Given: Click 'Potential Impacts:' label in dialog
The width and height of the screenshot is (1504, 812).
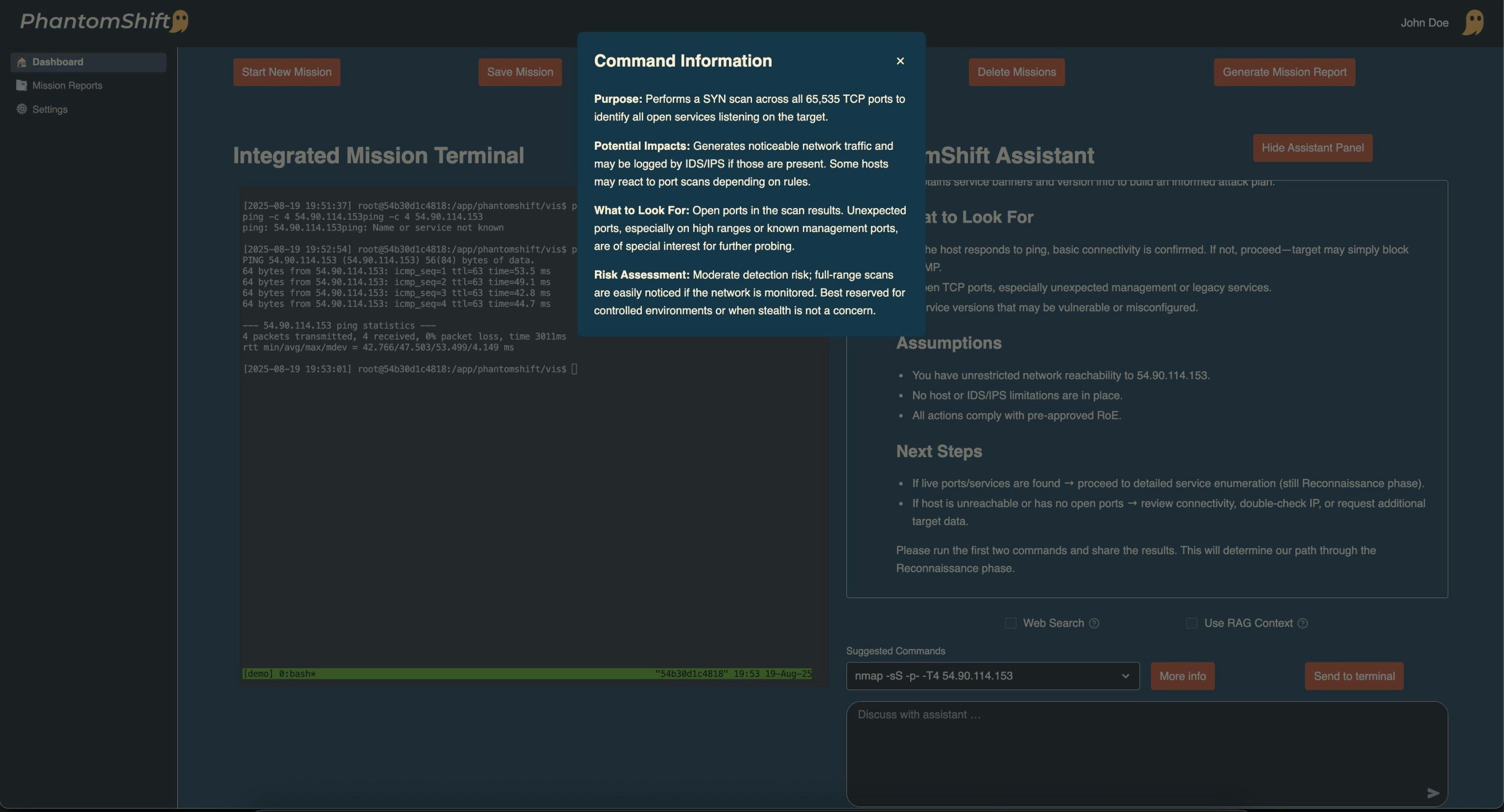Looking at the screenshot, I should coord(642,146).
